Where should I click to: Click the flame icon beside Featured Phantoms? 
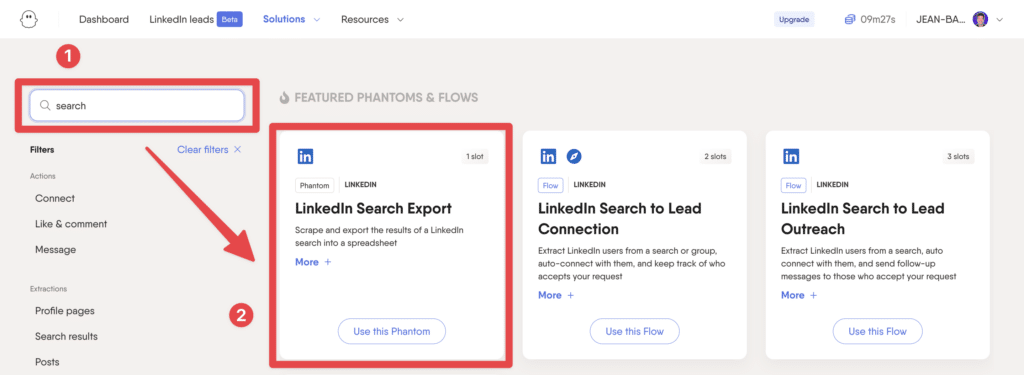pos(284,98)
